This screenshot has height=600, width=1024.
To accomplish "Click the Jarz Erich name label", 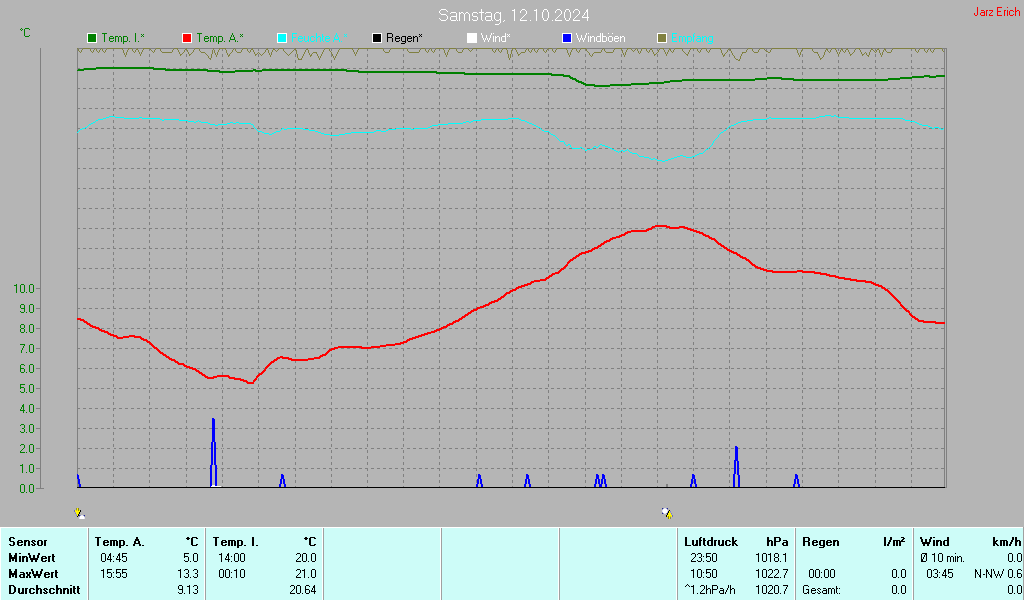I will (x=997, y=12).
